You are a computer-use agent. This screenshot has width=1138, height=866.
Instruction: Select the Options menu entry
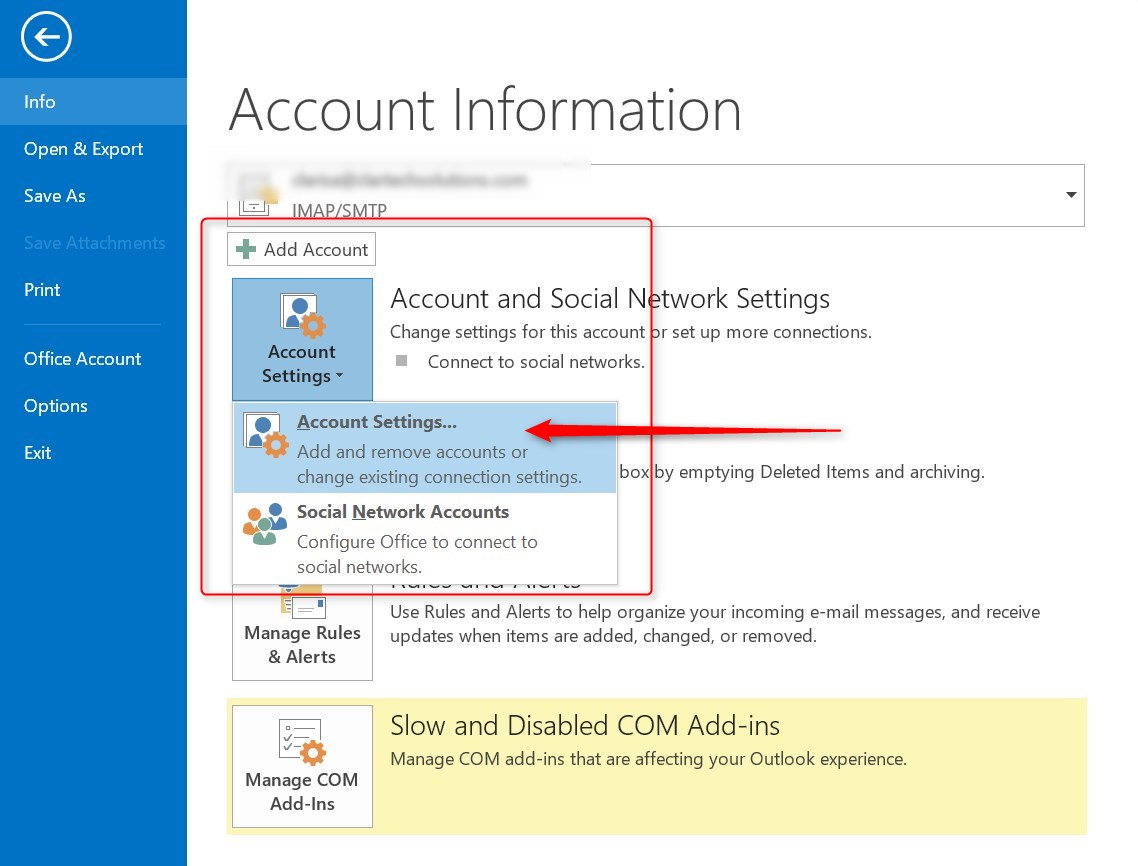point(55,406)
